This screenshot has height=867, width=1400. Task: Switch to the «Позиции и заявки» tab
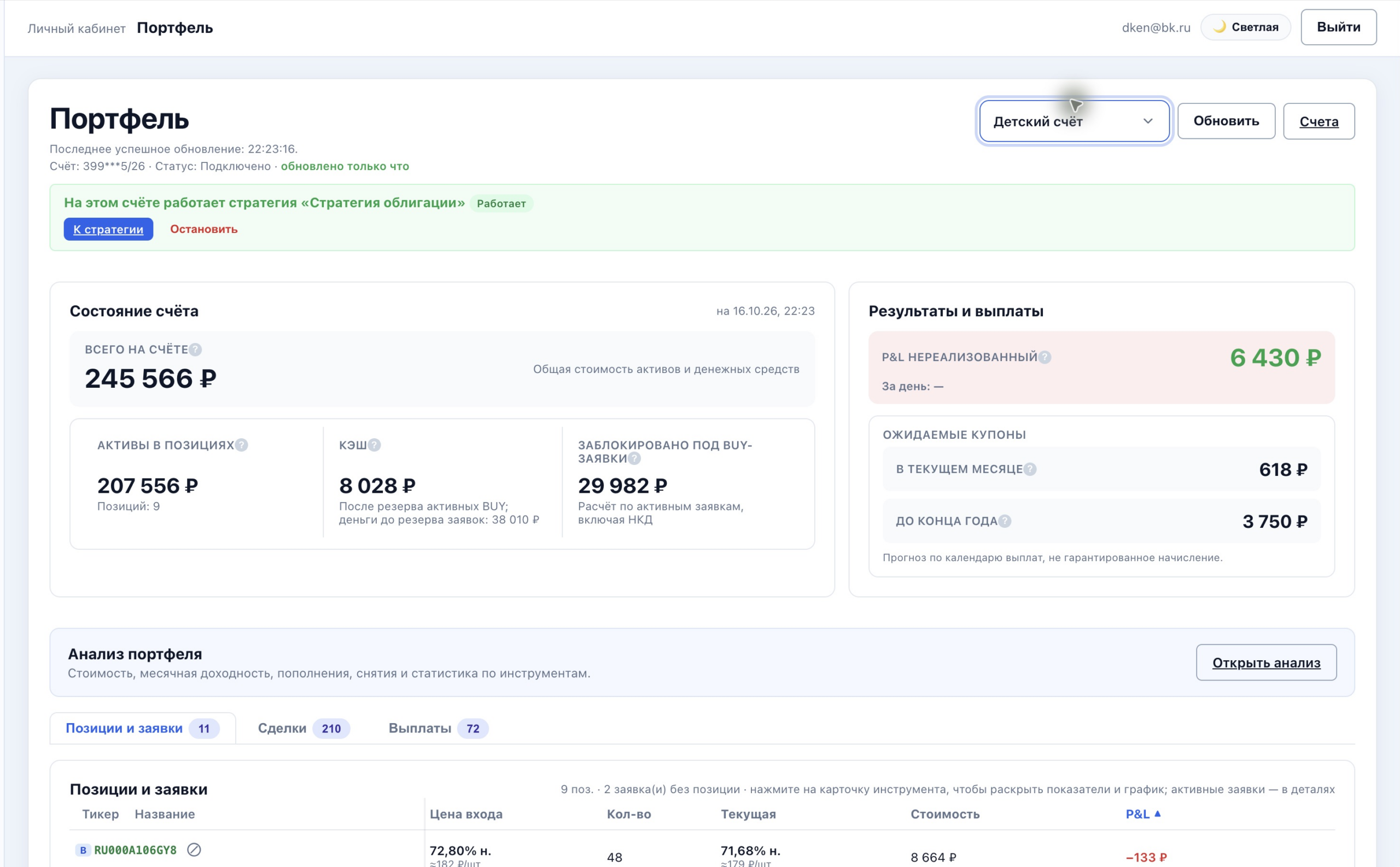(x=143, y=728)
